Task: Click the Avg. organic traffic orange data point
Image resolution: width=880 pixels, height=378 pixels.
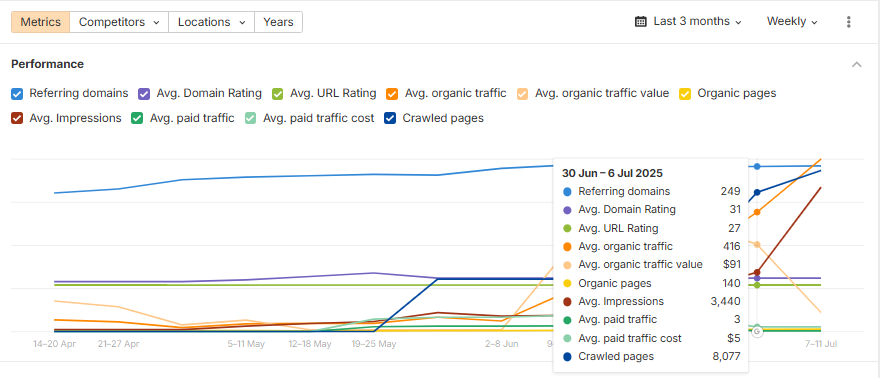Action: point(757,212)
